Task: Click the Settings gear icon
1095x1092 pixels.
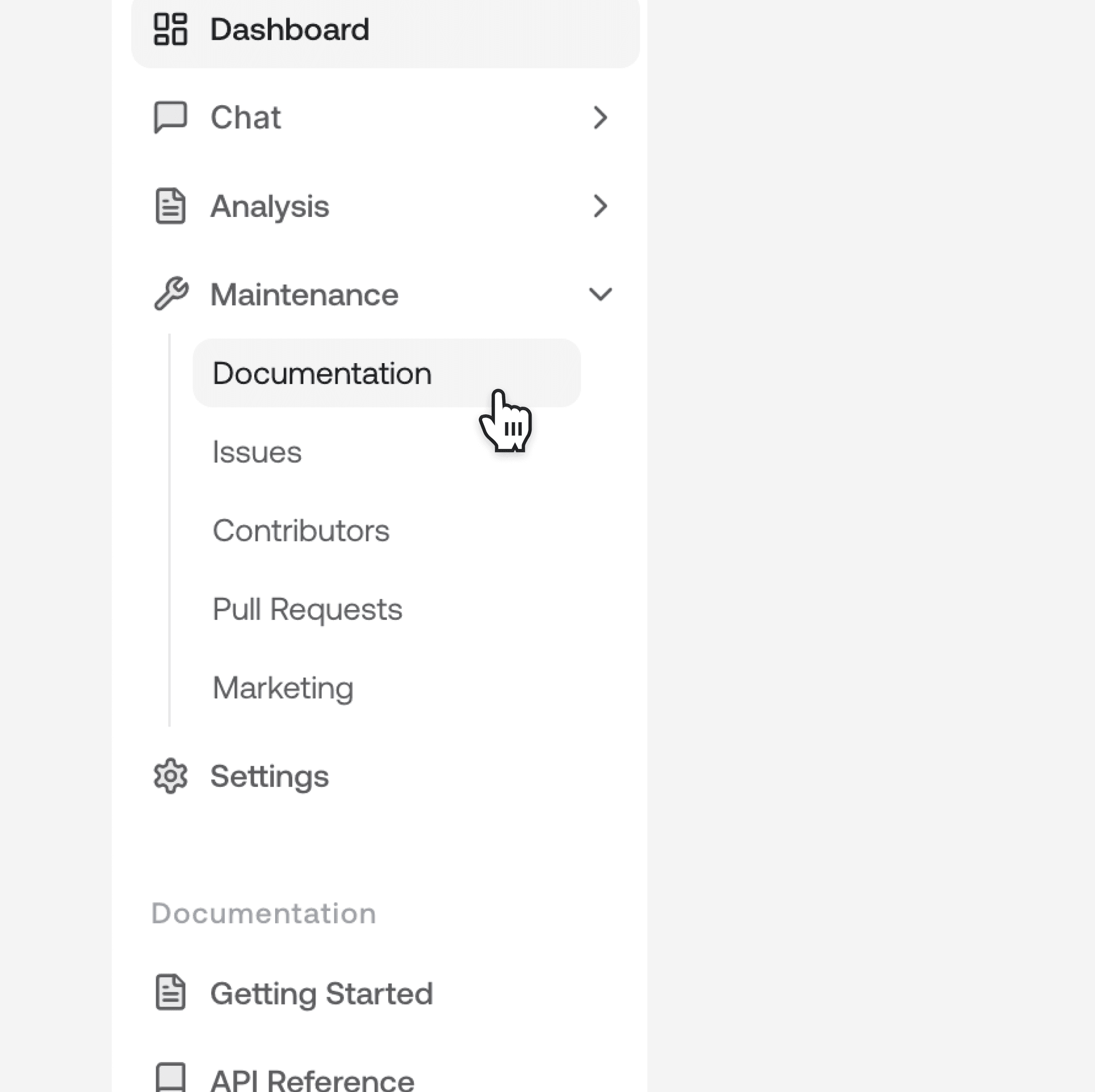Action: pos(170,776)
